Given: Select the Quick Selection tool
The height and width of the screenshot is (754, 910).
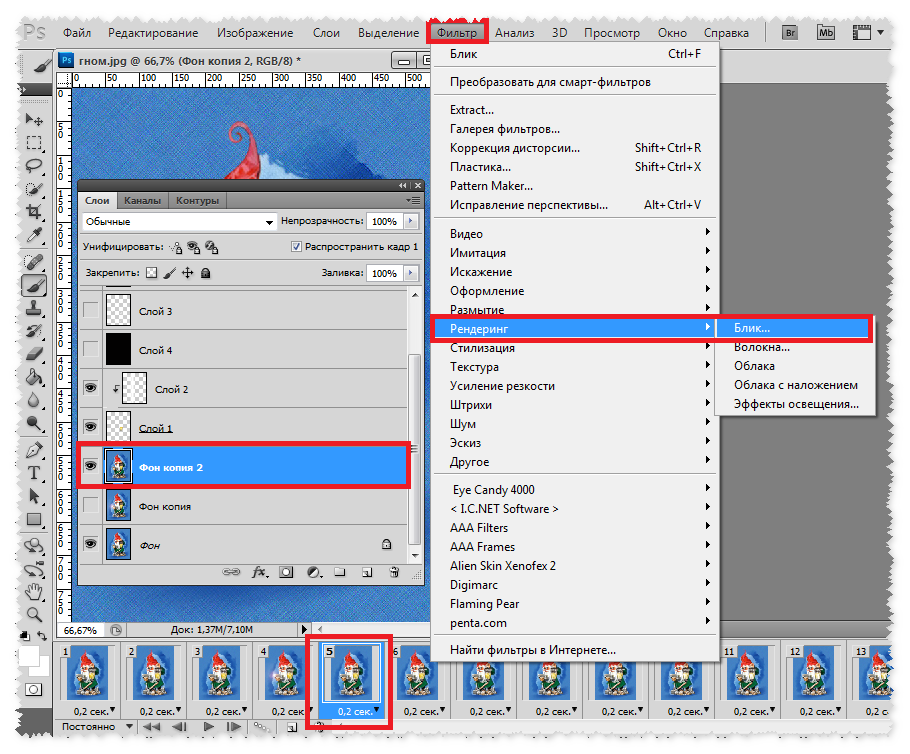Looking at the screenshot, I should pyautogui.click(x=34, y=189).
